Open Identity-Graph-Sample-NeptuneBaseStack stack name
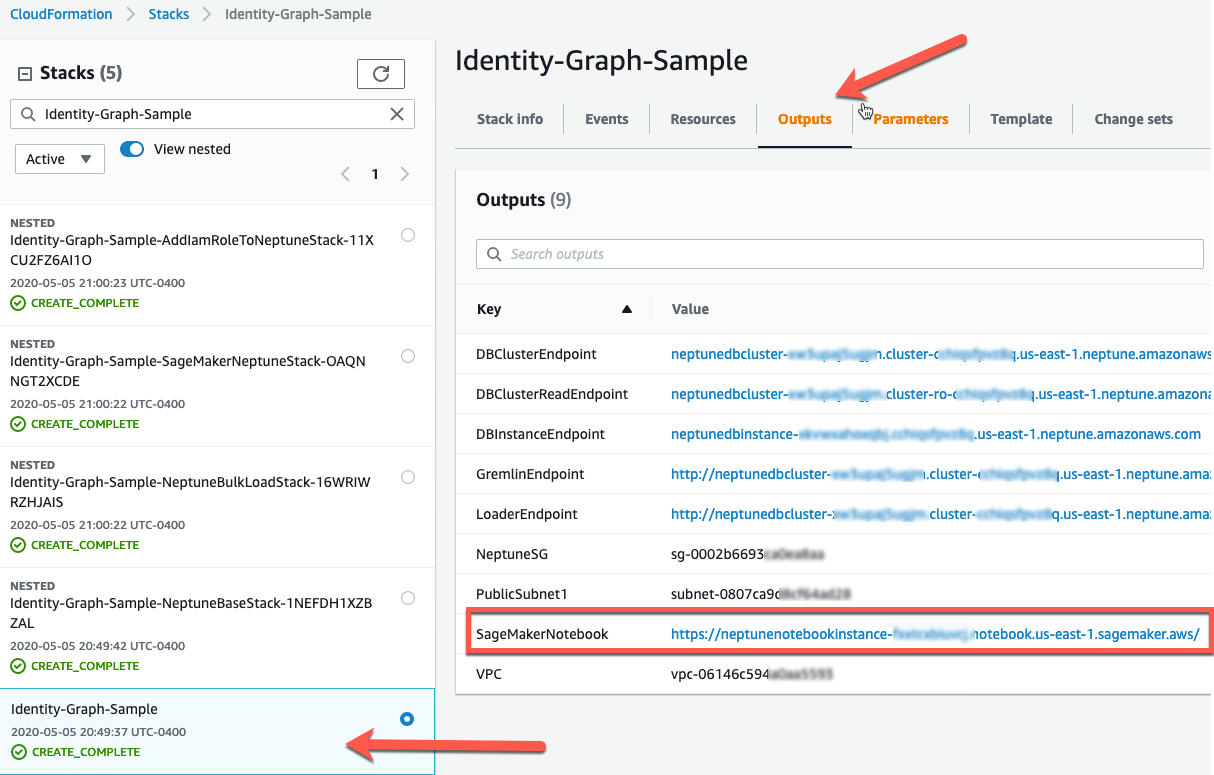The image size is (1214, 775). pyautogui.click(x=191, y=613)
